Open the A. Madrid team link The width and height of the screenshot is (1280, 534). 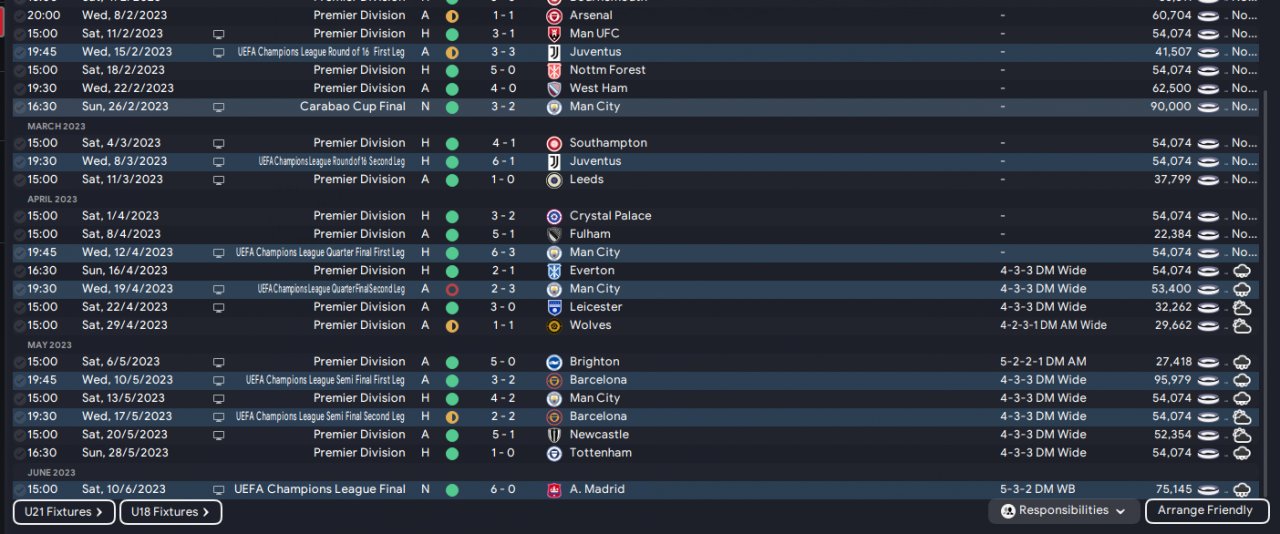click(x=597, y=490)
